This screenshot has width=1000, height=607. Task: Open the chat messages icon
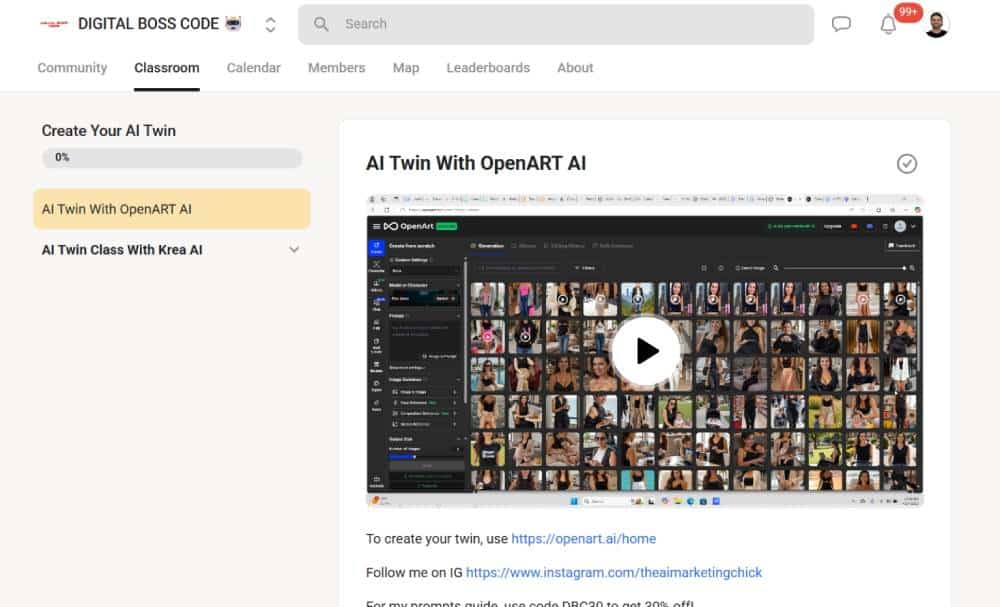click(x=841, y=24)
